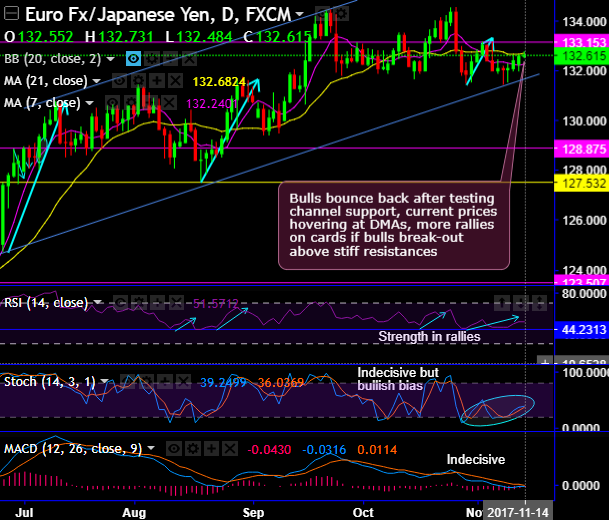This screenshot has width=609, height=520.
Task: Expand the MA (21, close) dropdown arrow
Action: click(96, 81)
